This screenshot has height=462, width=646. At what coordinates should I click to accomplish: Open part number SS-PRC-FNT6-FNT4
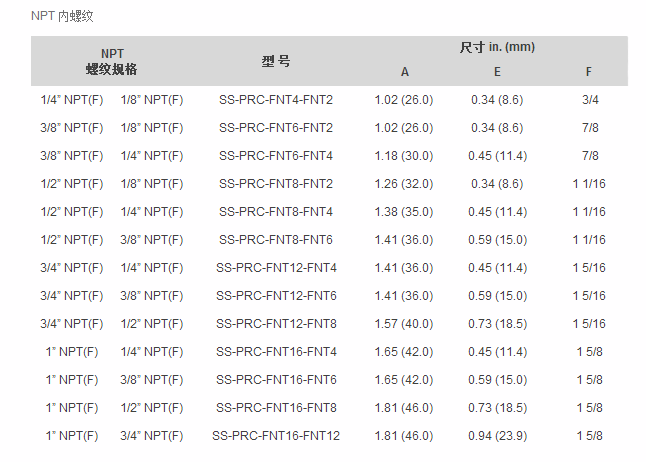click(276, 156)
